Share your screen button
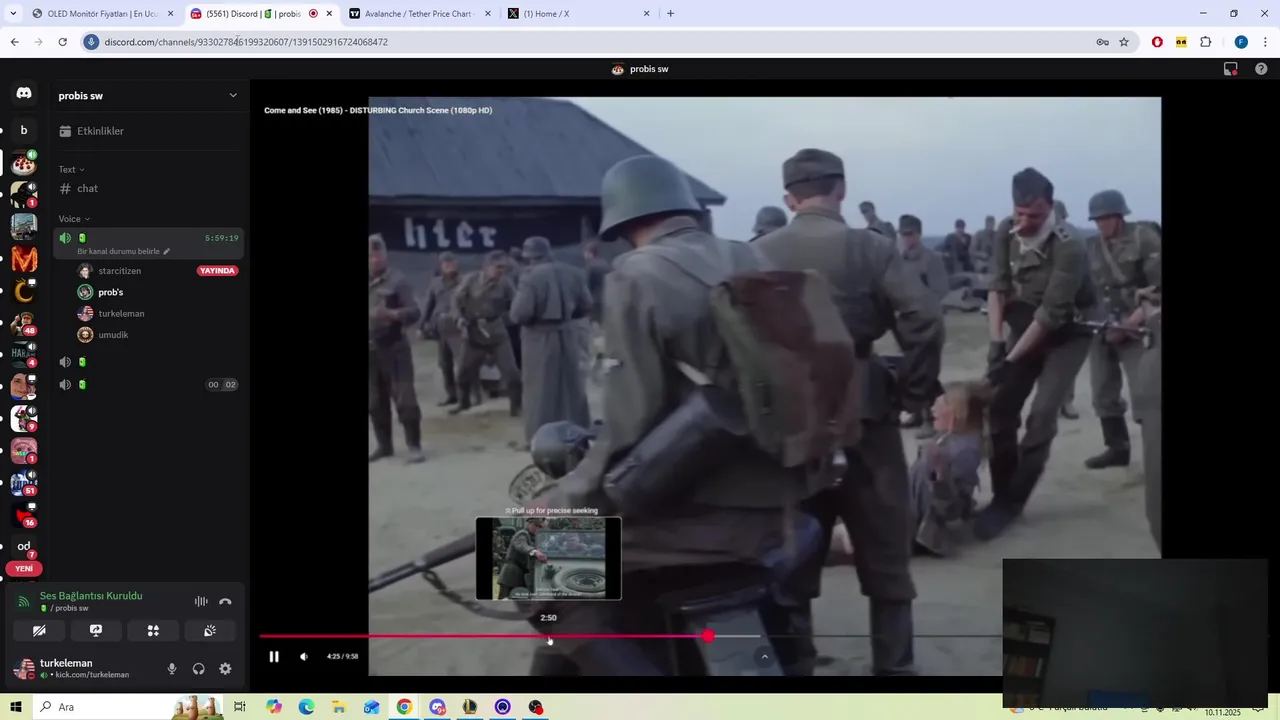Screen dimensions: 1280x720 pyautogui.click(x=96, y=631)
